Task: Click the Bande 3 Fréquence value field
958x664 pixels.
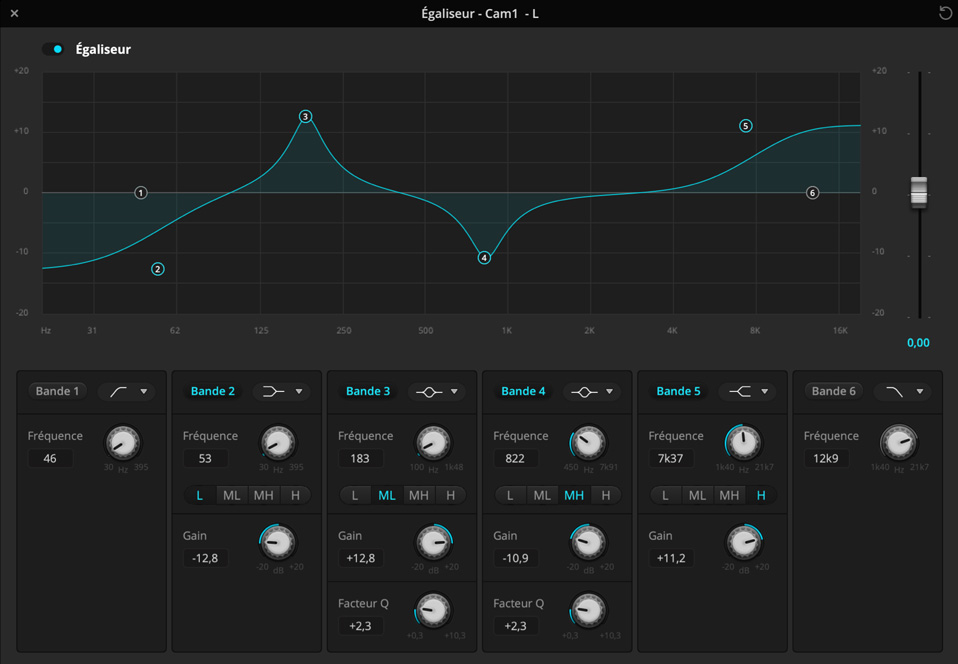Action: tap(360, 459)
